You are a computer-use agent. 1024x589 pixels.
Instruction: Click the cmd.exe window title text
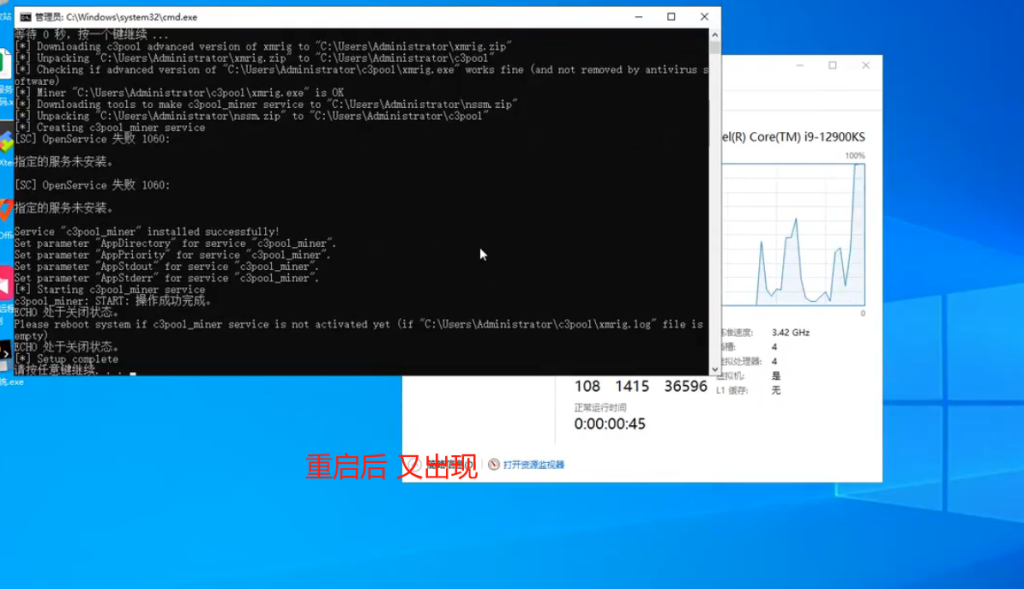point(116,17)
